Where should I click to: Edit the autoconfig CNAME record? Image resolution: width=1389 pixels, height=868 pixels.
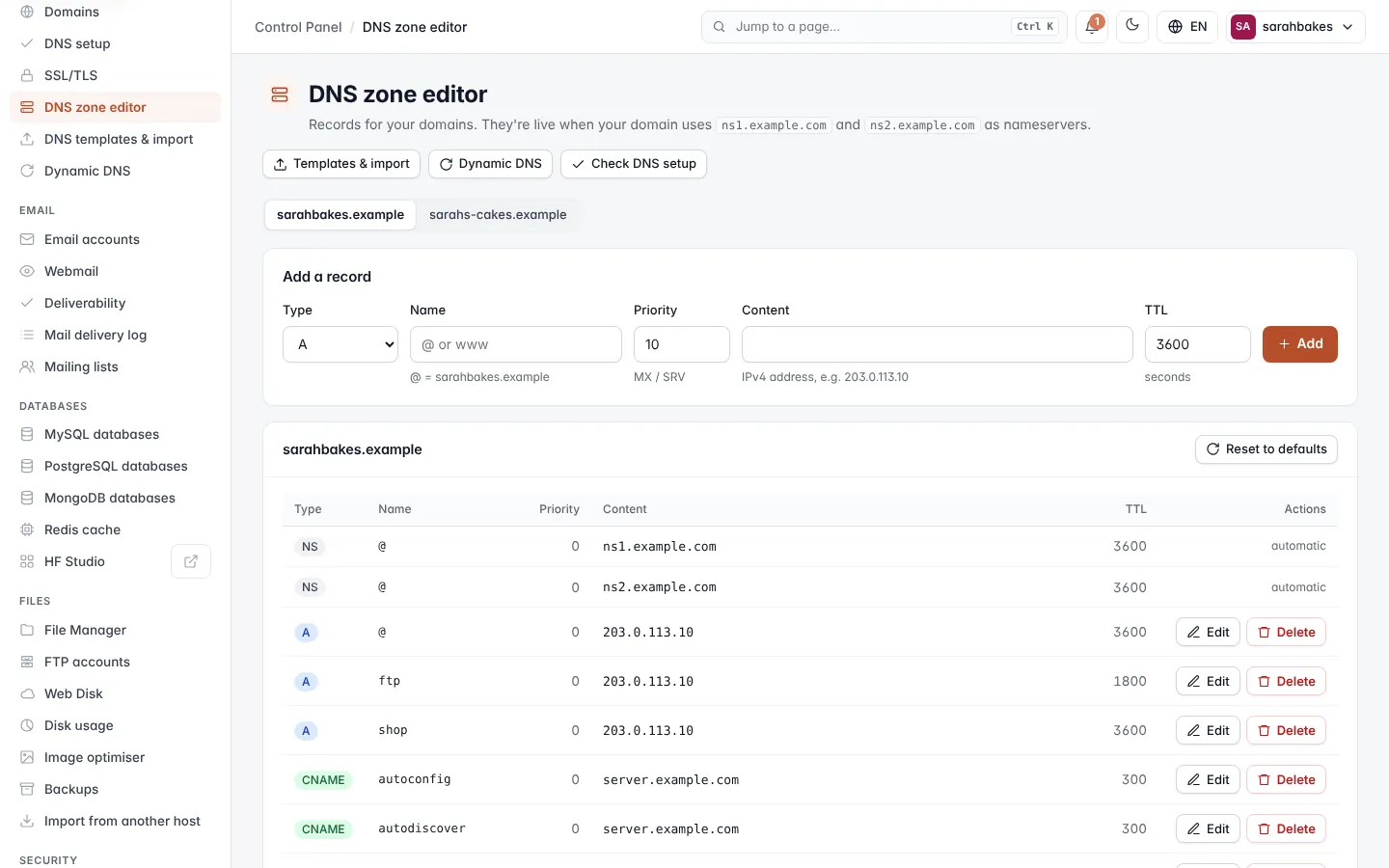(1208, 779)
